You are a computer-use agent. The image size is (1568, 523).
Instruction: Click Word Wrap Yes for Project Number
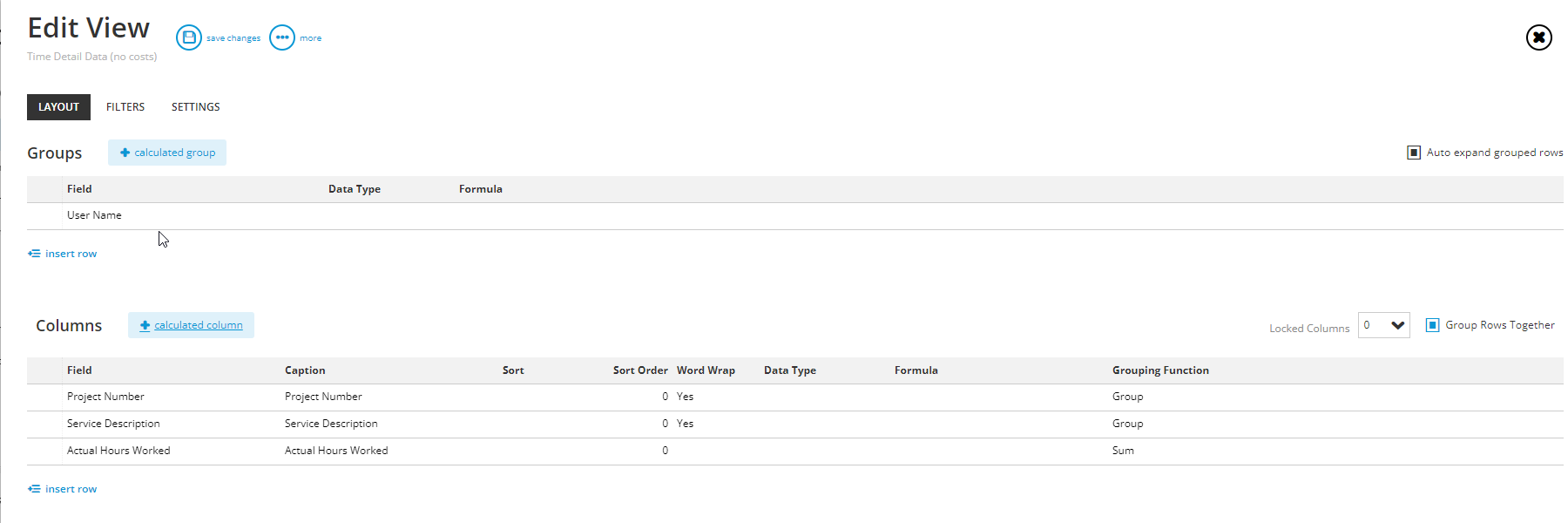click(685, 397)
